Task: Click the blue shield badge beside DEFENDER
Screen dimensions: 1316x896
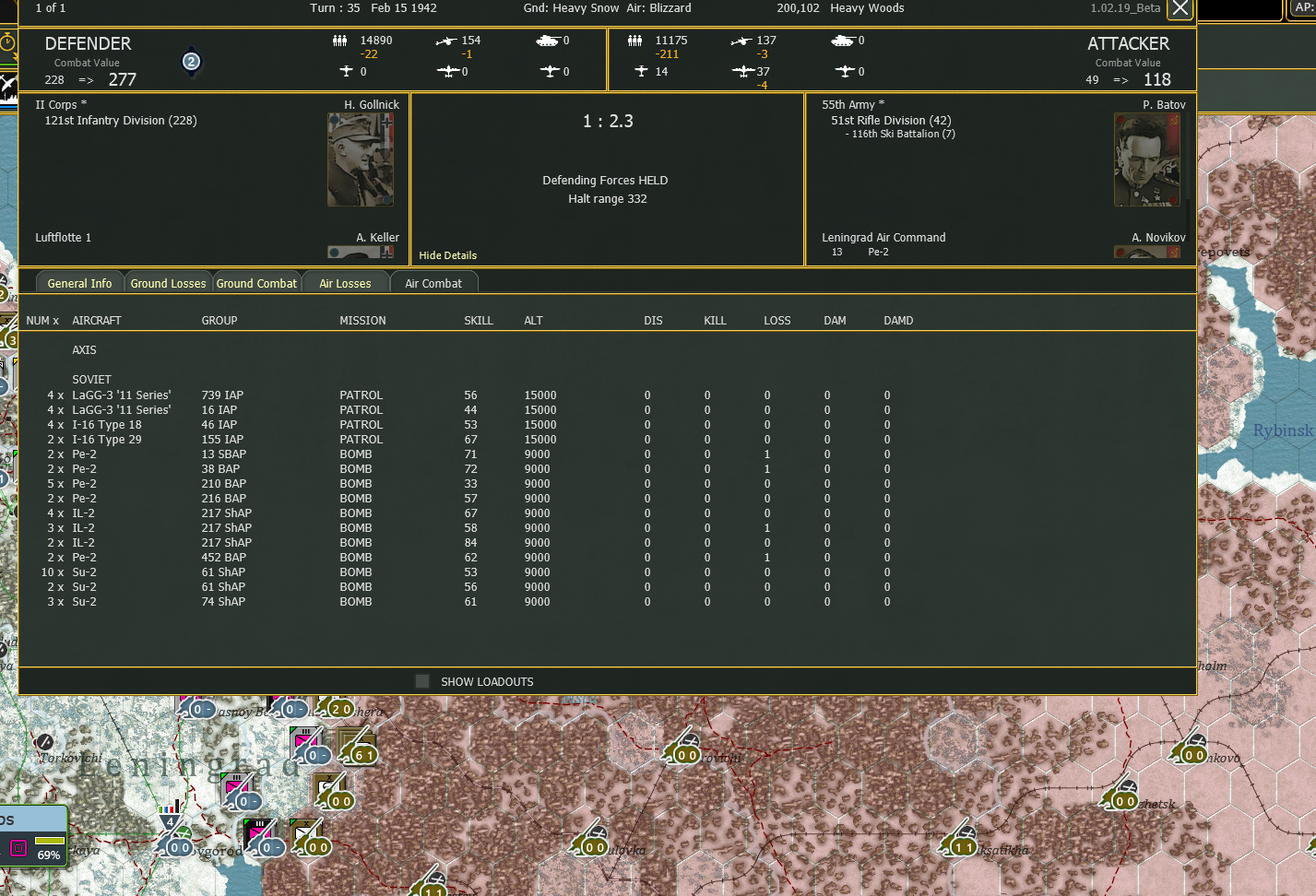Action: tap(191, 63)
